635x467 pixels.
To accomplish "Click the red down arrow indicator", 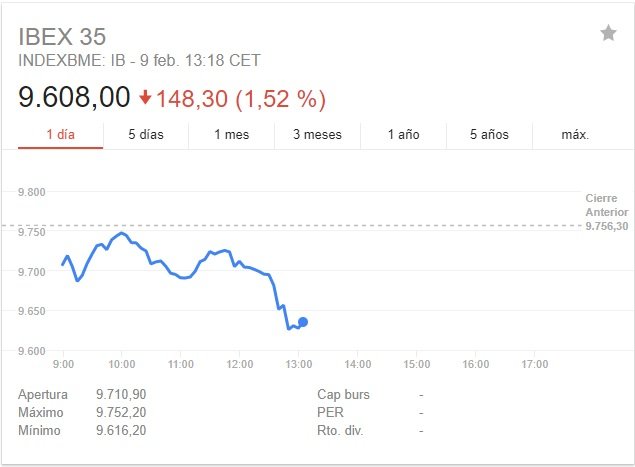I will (145, 98).
